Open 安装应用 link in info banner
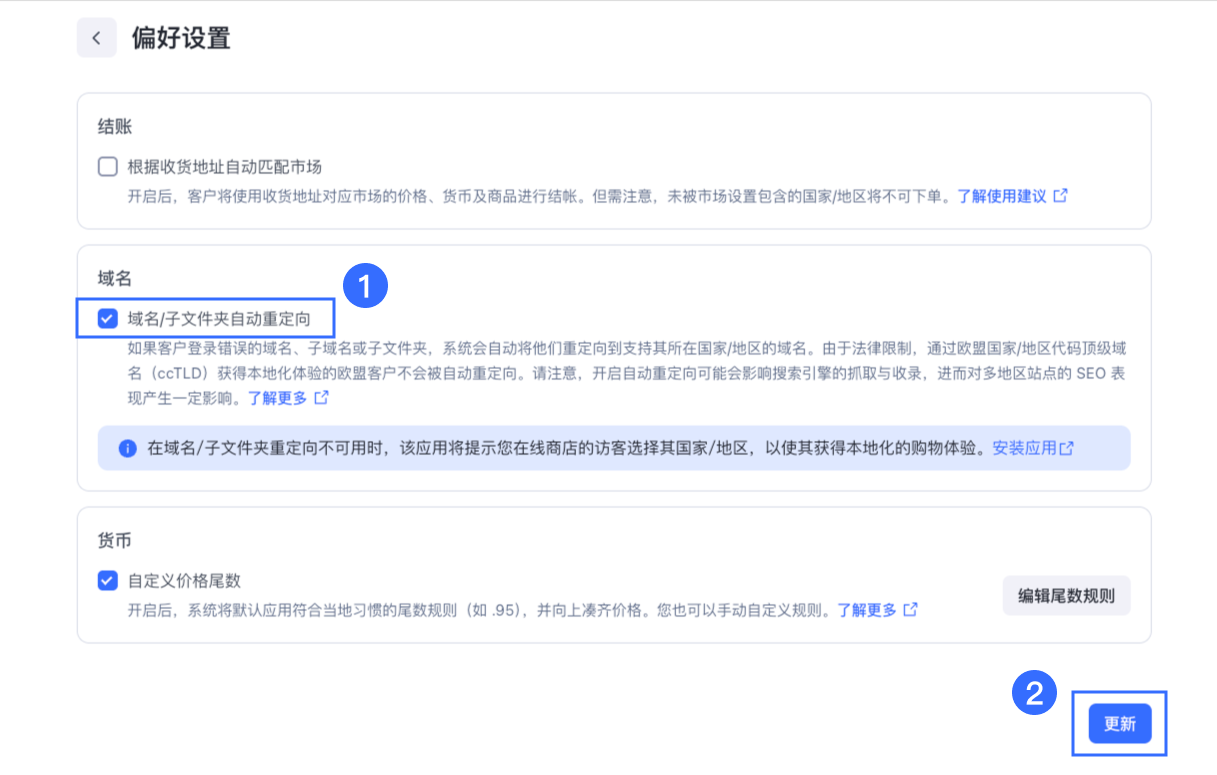Image resolution: width=1217 pixels, height=775 pixels. (1024, 448)
